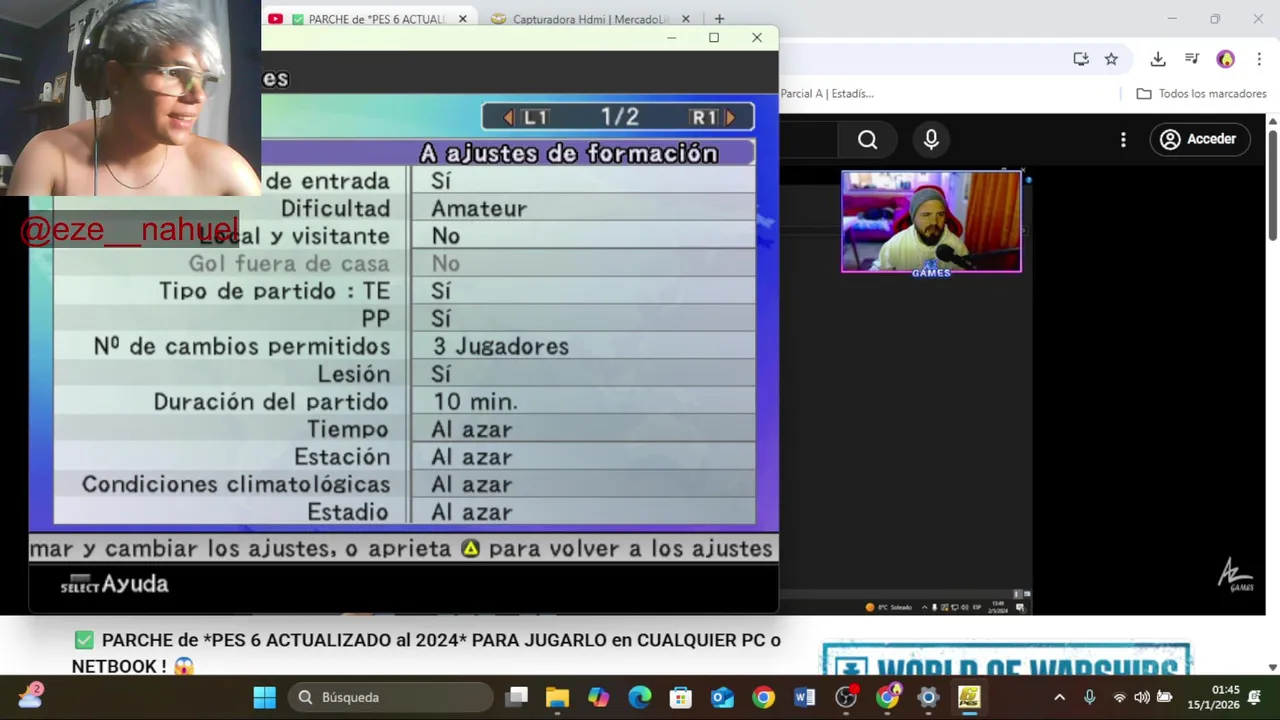Open Word from taskbar
This screenshot has width=1280, height=720.
click(804, 697)
